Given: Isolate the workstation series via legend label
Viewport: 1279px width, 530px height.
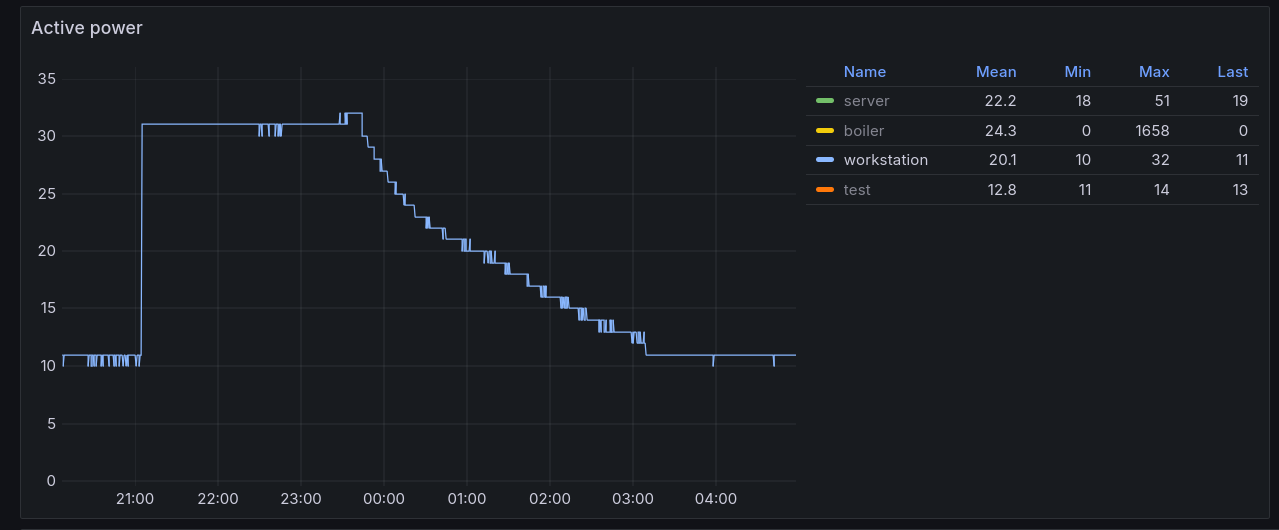Looking at the screenshot, I should (x=885, y=160).
